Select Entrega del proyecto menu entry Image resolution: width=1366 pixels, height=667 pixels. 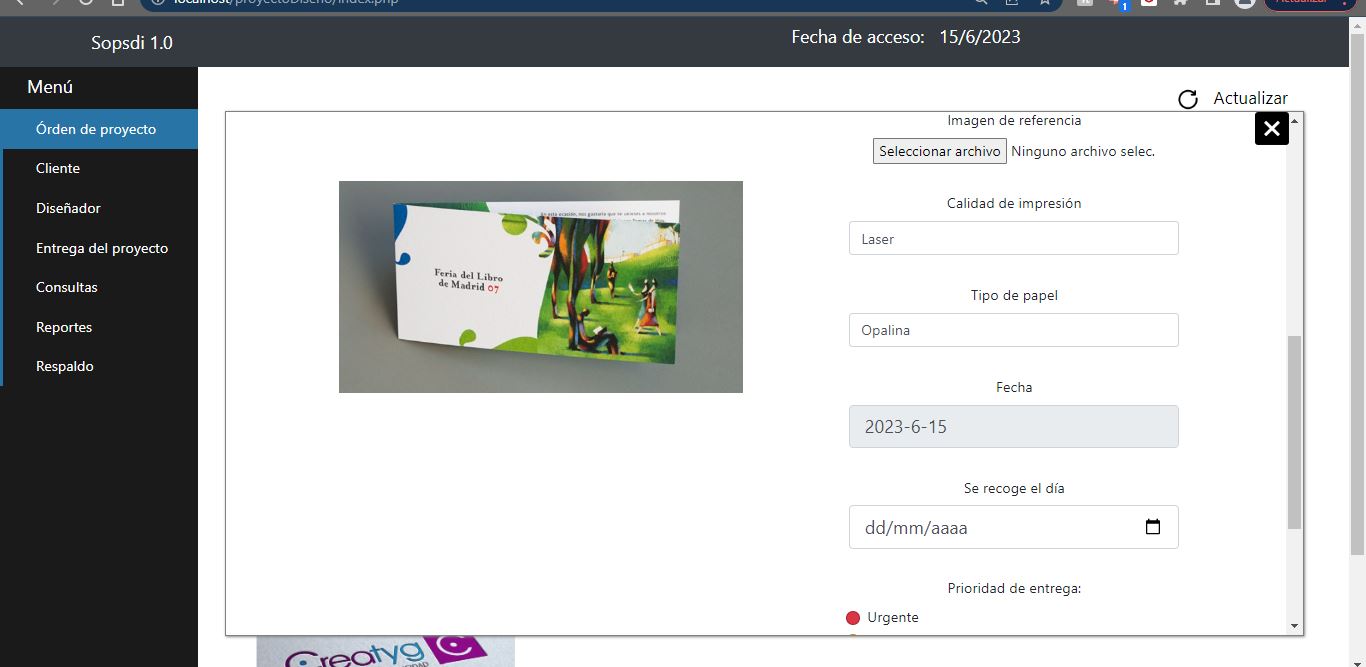pos(102,248)
